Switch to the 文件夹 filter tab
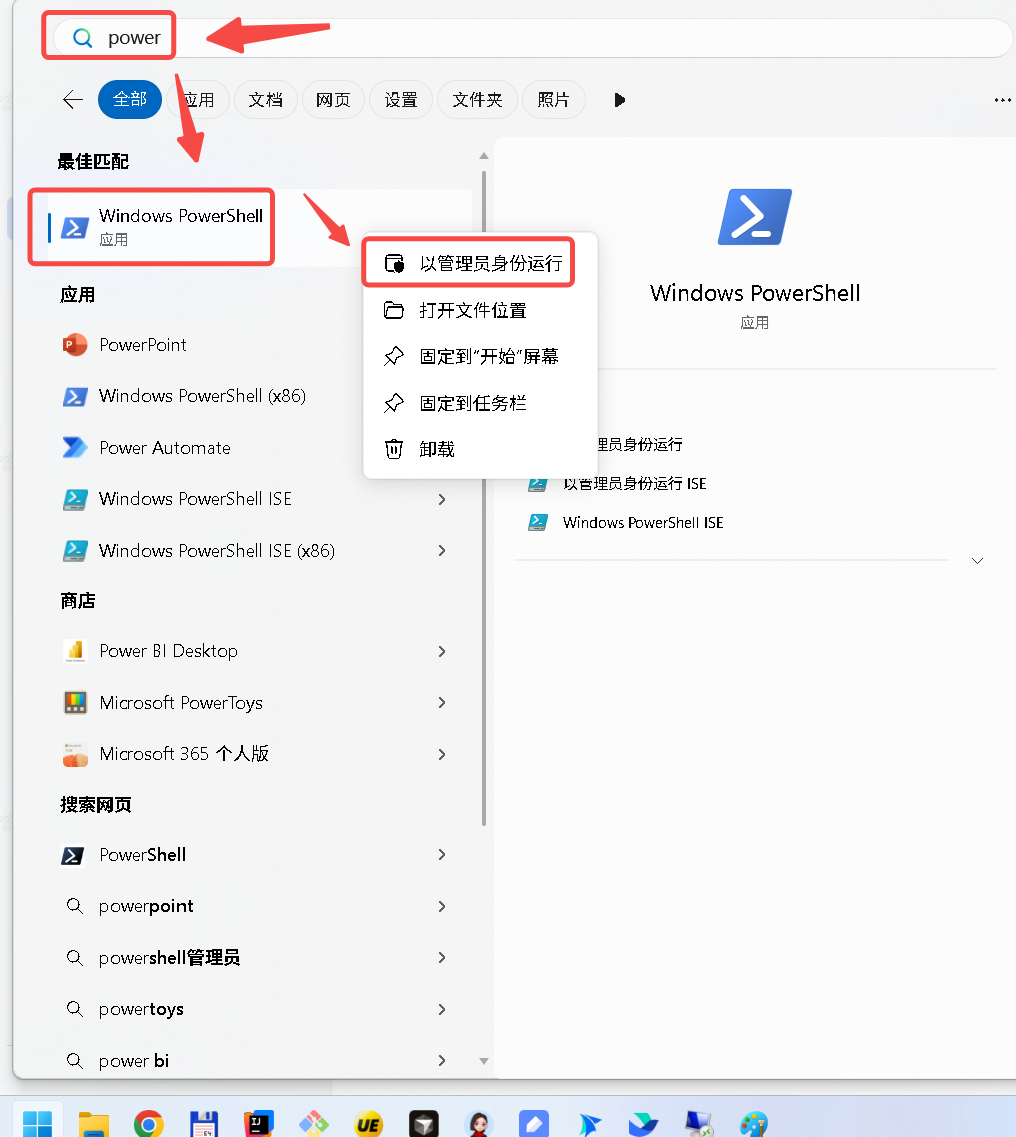1016x1137 pixels. pos(477,99)
